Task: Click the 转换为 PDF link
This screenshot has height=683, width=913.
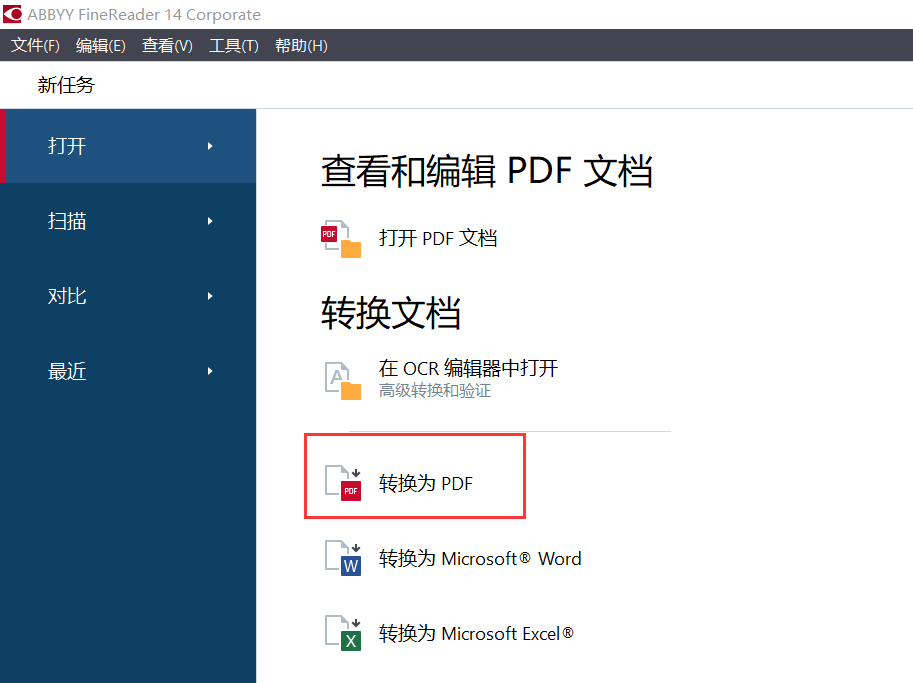Action: click(426, 483)
